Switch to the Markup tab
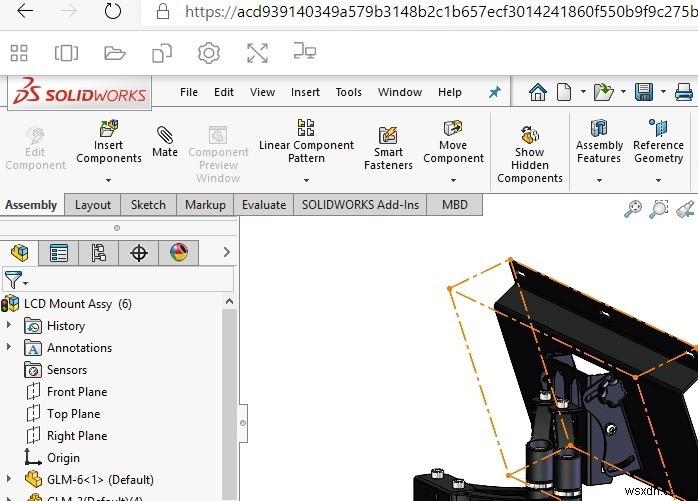 [205, 205]
